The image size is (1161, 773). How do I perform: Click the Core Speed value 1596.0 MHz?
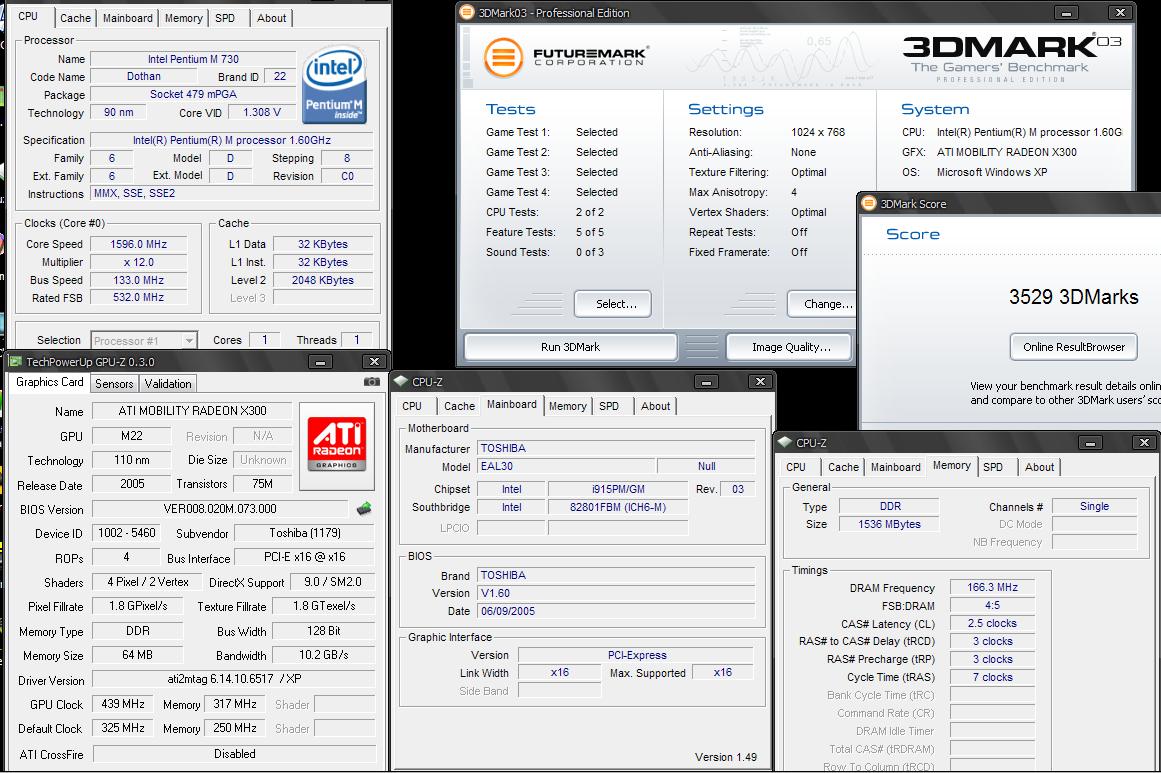pos(138,244)
